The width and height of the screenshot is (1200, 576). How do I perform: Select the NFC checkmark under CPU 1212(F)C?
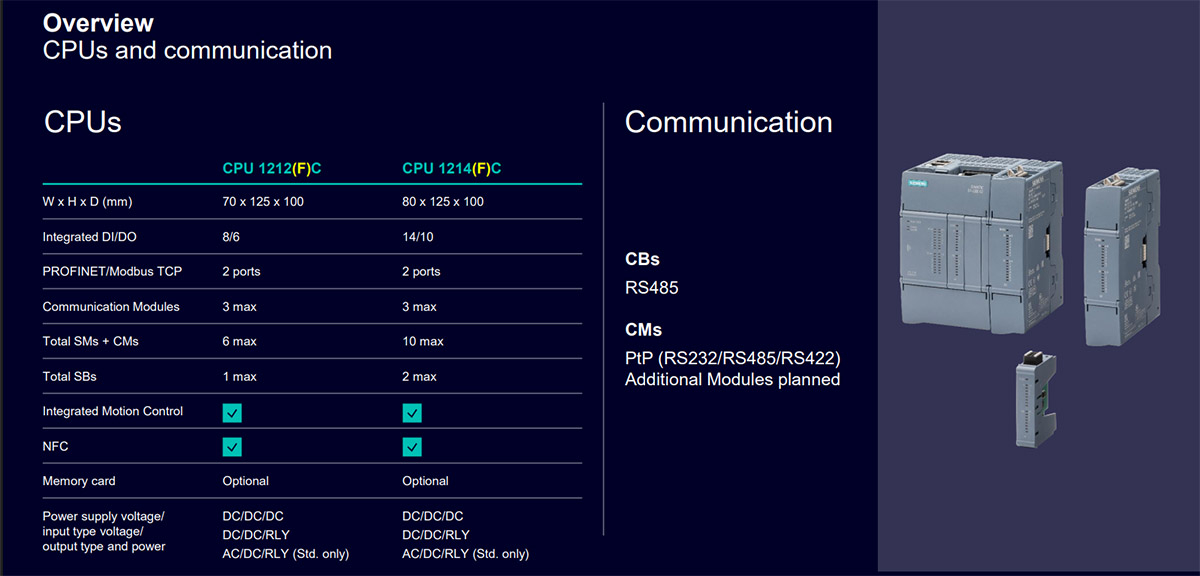(x=232, y=446)
